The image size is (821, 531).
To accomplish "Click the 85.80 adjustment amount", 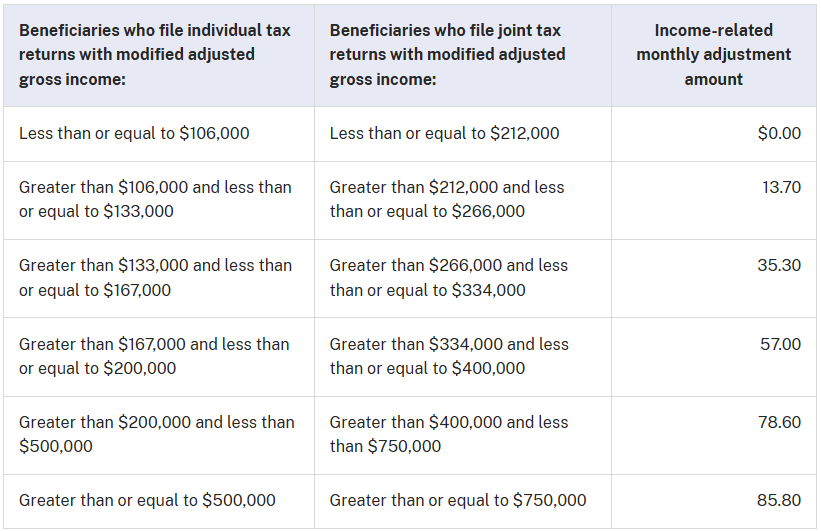I will [x=780, y=500].
